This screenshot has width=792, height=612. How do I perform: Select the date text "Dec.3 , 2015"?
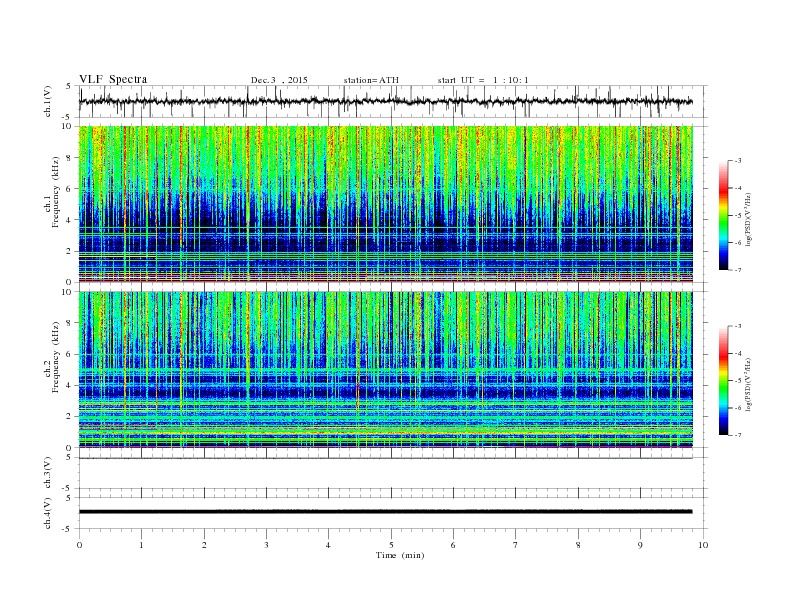(x=279, y=80)
